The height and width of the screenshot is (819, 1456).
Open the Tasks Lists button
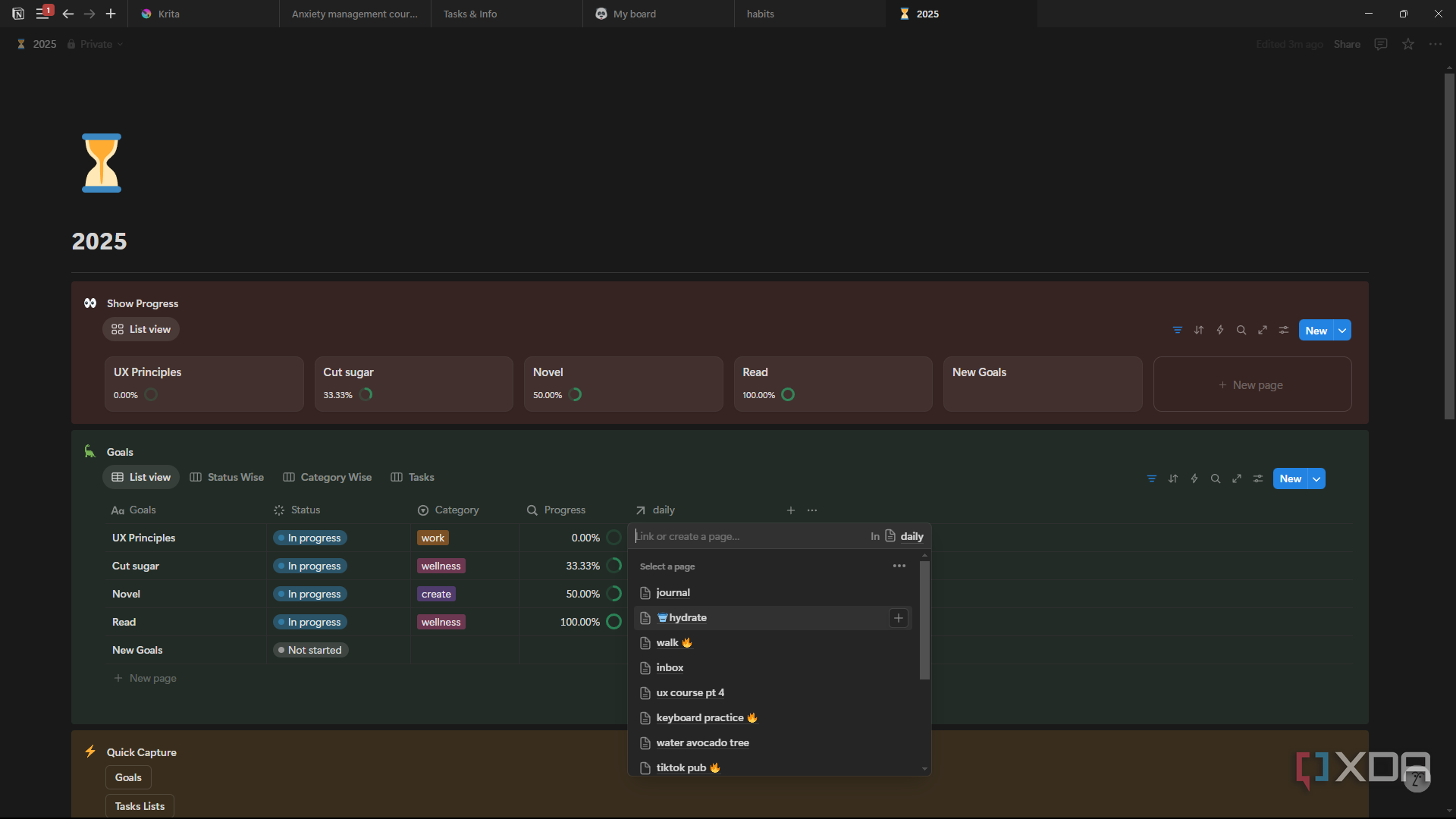point(140,806)
